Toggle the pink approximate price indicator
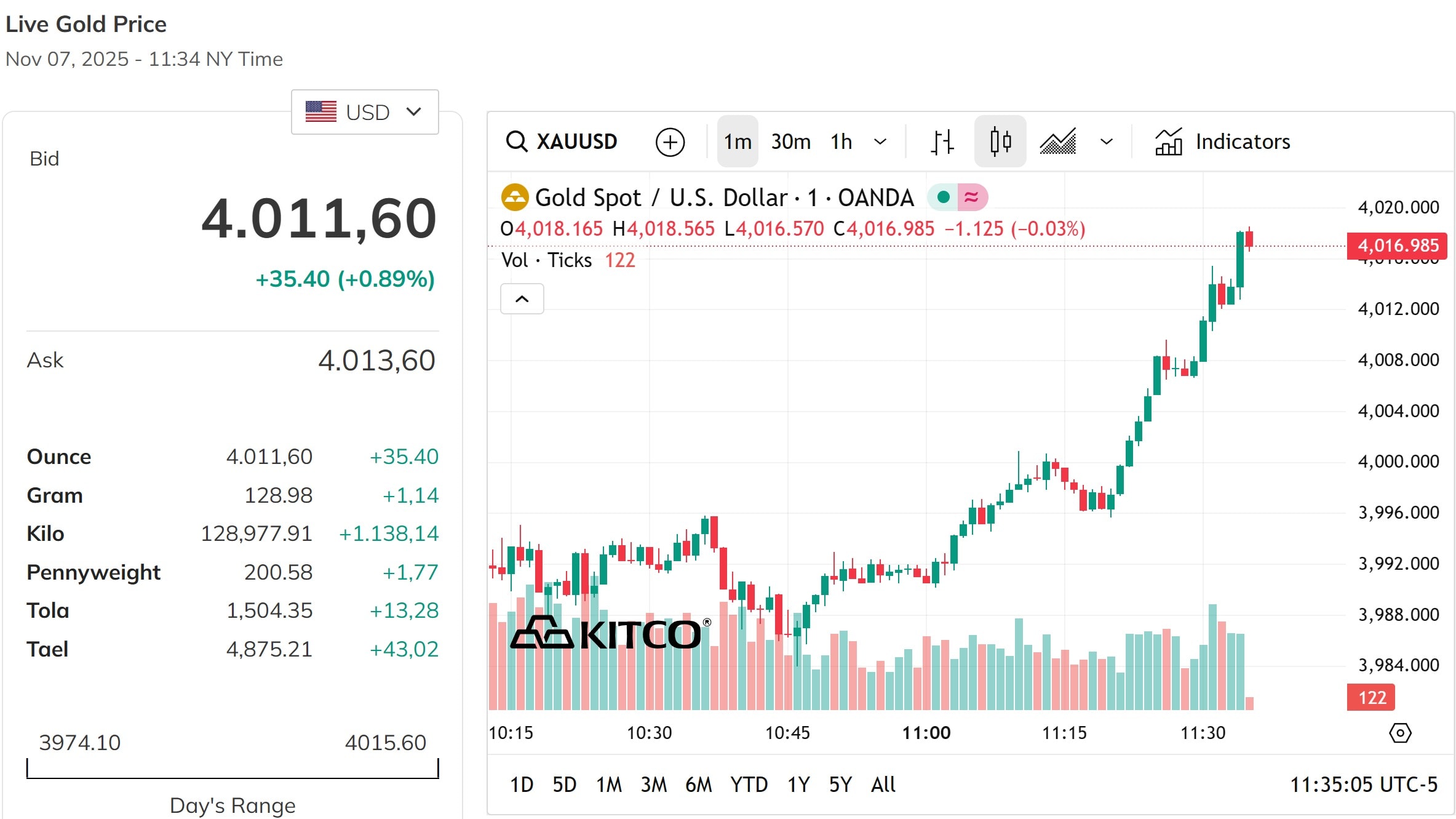Image resolution: width=1456 pixels, height=819 pixels. click(974, 197)
